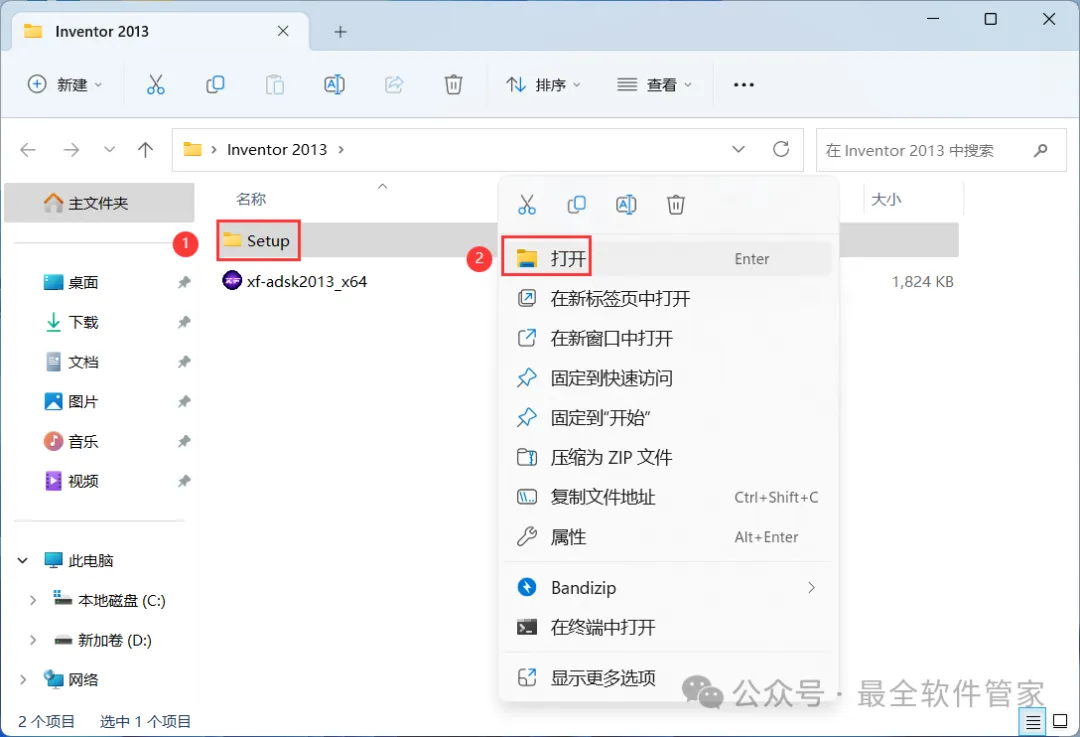
Task: Choose 在终端中打开
Action: click(667, 627)
